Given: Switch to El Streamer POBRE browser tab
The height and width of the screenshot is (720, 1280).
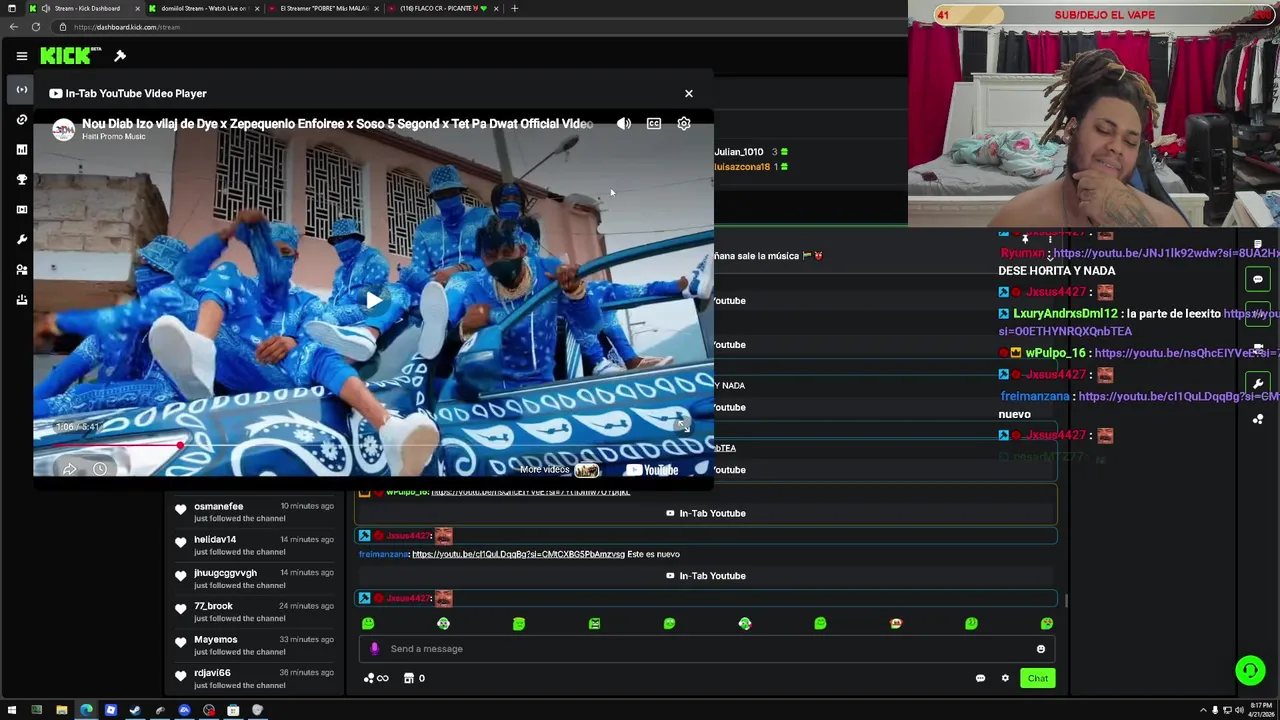Looking at the screenshot, I should (324, 8).
